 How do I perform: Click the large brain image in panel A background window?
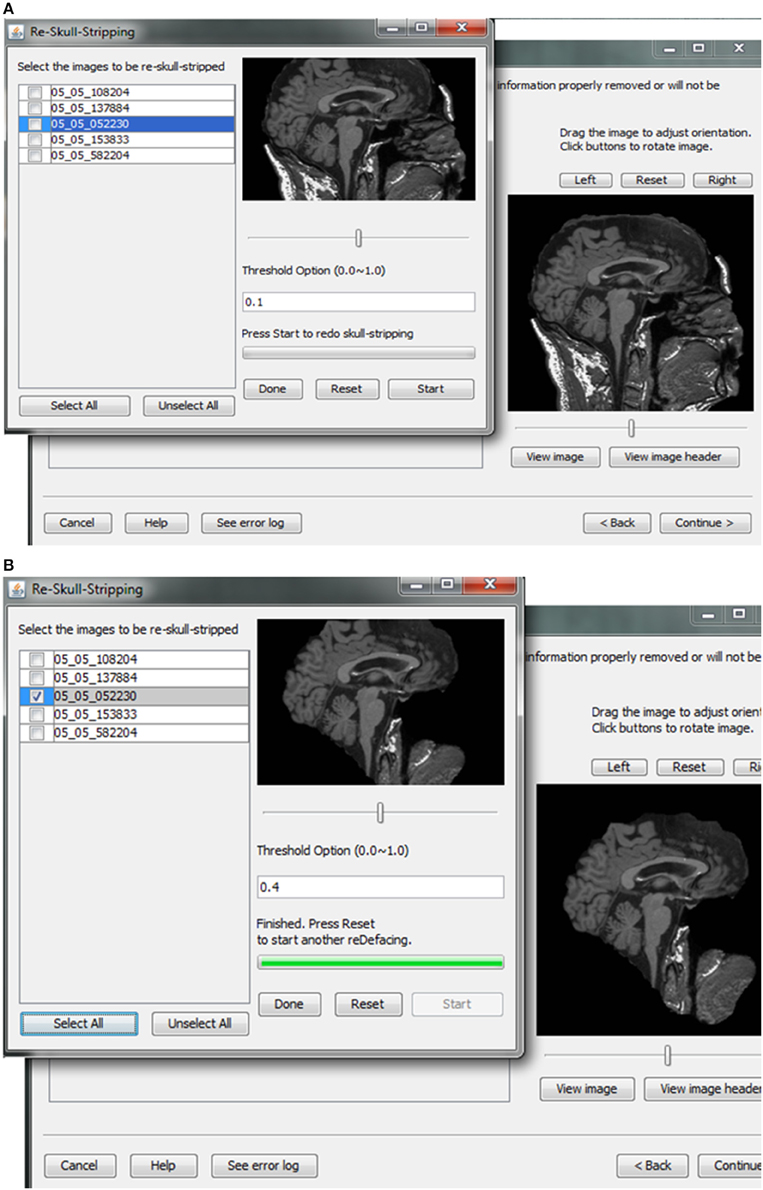(630, 303)
